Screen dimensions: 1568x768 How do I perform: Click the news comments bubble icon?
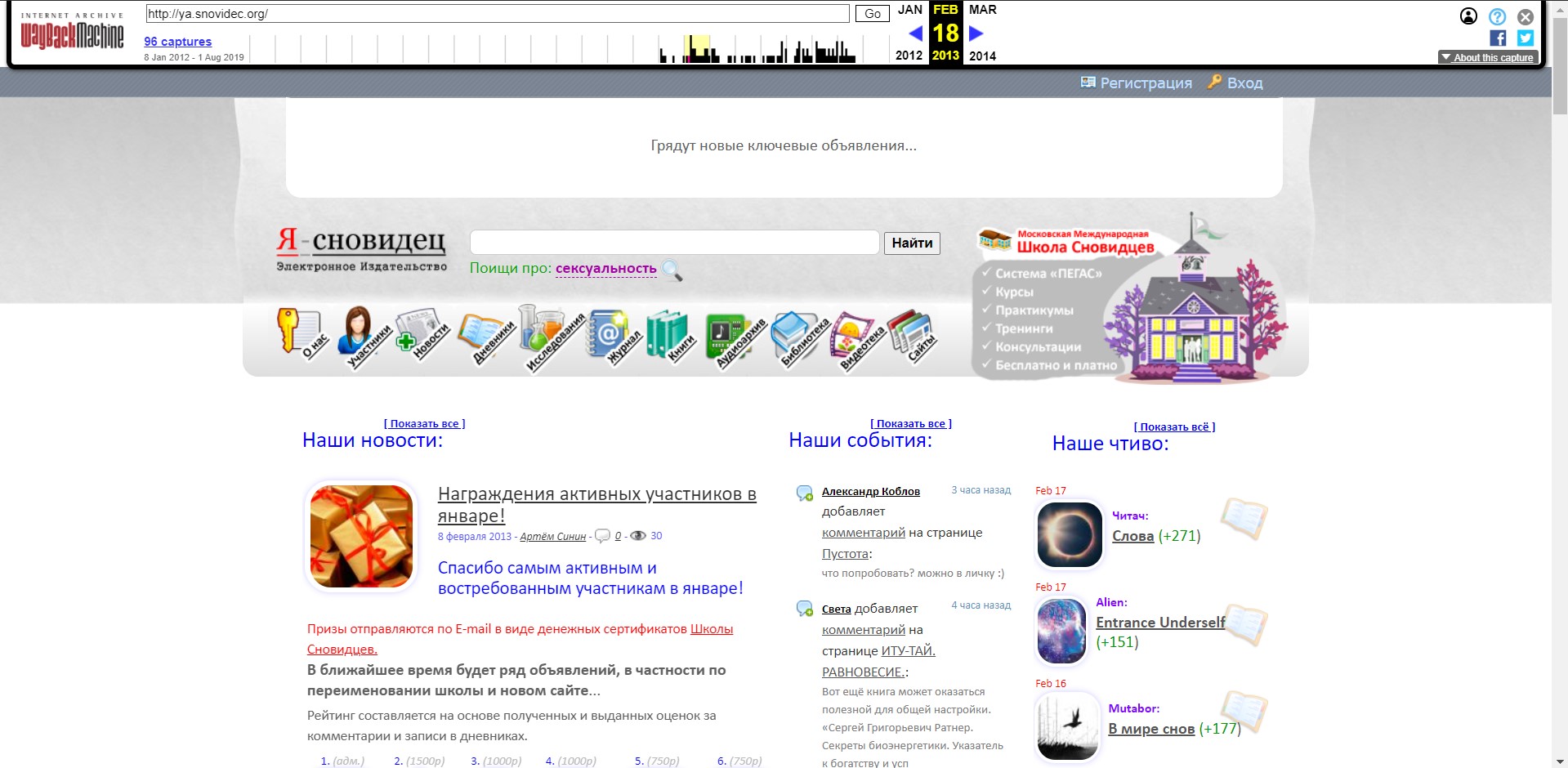point(602,536)
